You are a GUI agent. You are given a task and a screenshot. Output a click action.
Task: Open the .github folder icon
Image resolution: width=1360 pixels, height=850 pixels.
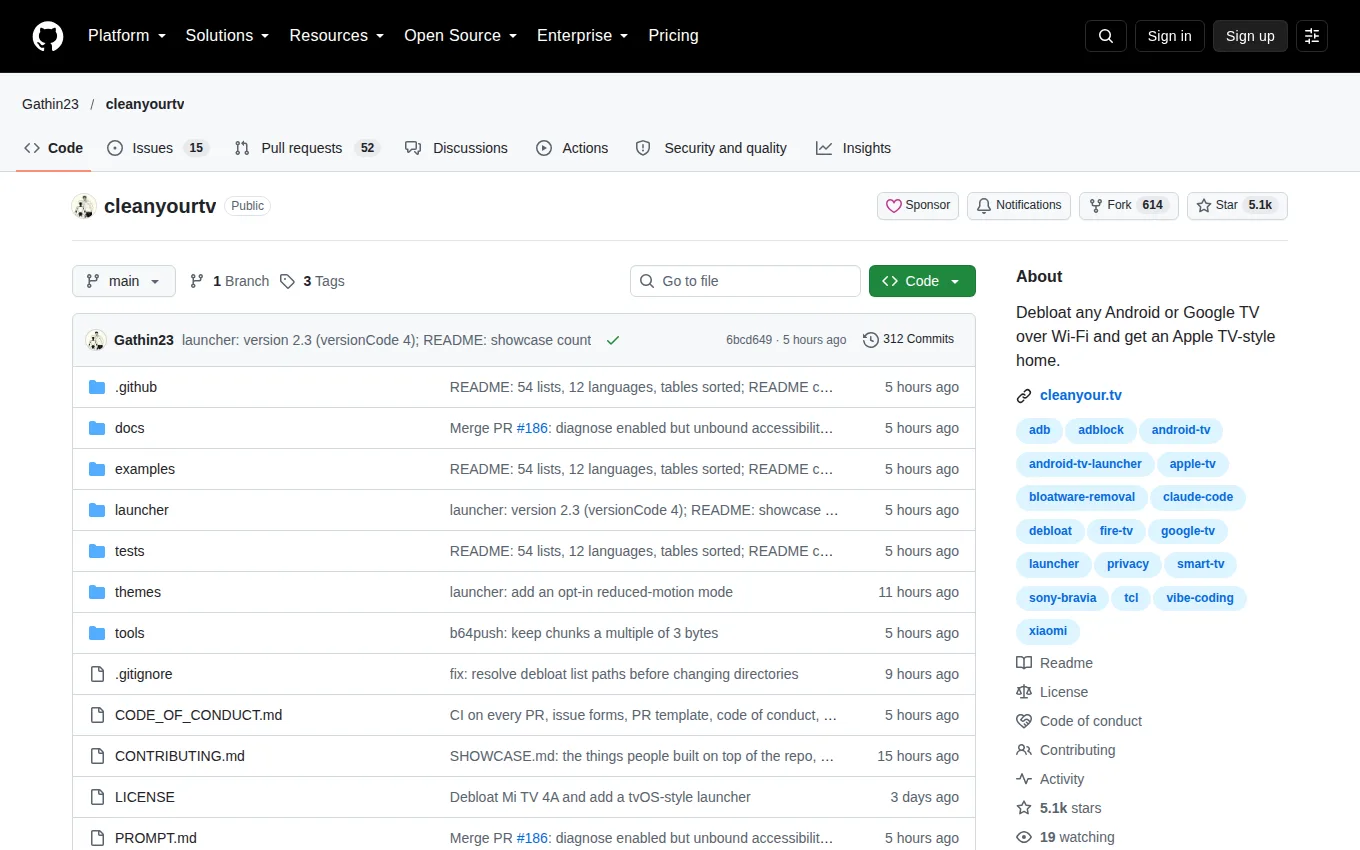[x=97, y=387]
